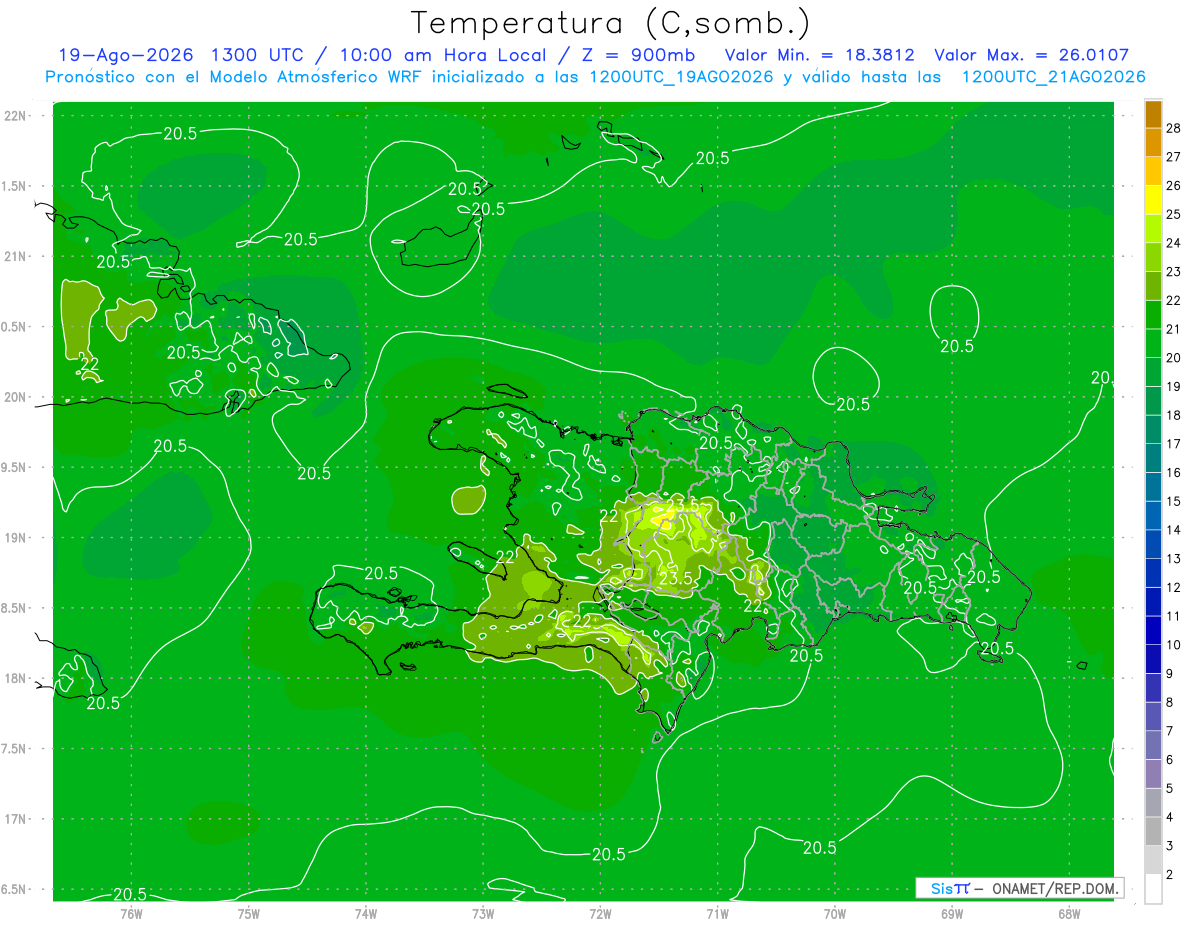Click the orange legend band between 27 and 28
Screen dimensions: 1200x927
(1153, 142)
